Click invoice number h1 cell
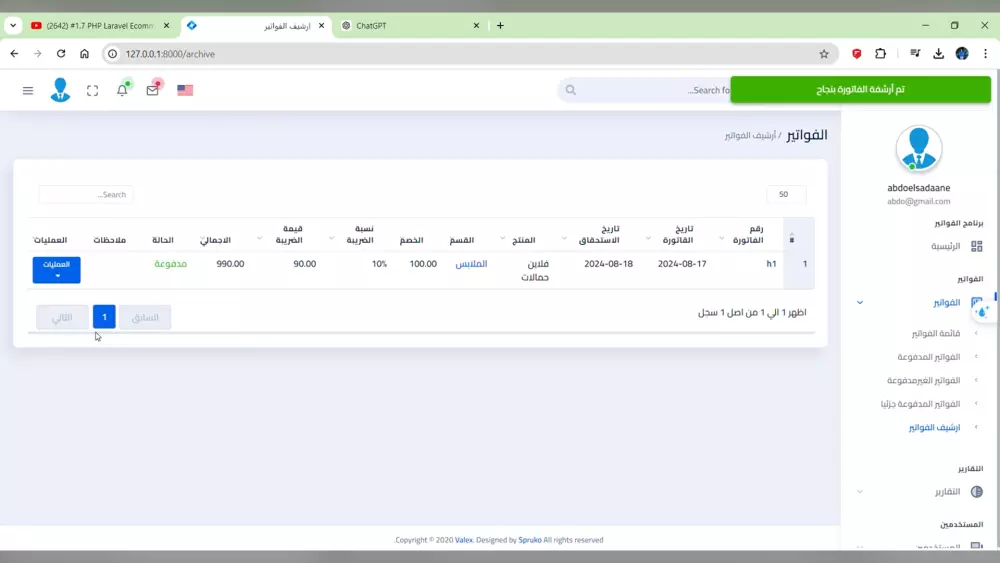Image resolution: width=1000 pixels, height=563 pixels. click(x=771, y=264)
